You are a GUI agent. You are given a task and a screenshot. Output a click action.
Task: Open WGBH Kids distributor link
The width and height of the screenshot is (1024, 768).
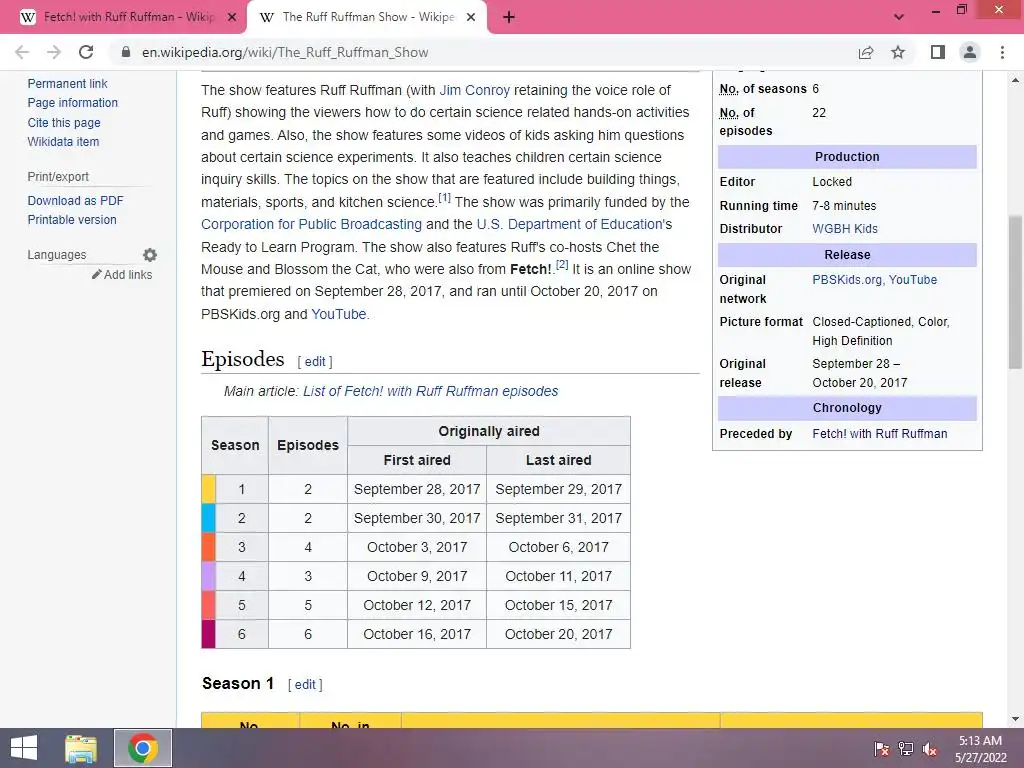coord(844,229)
